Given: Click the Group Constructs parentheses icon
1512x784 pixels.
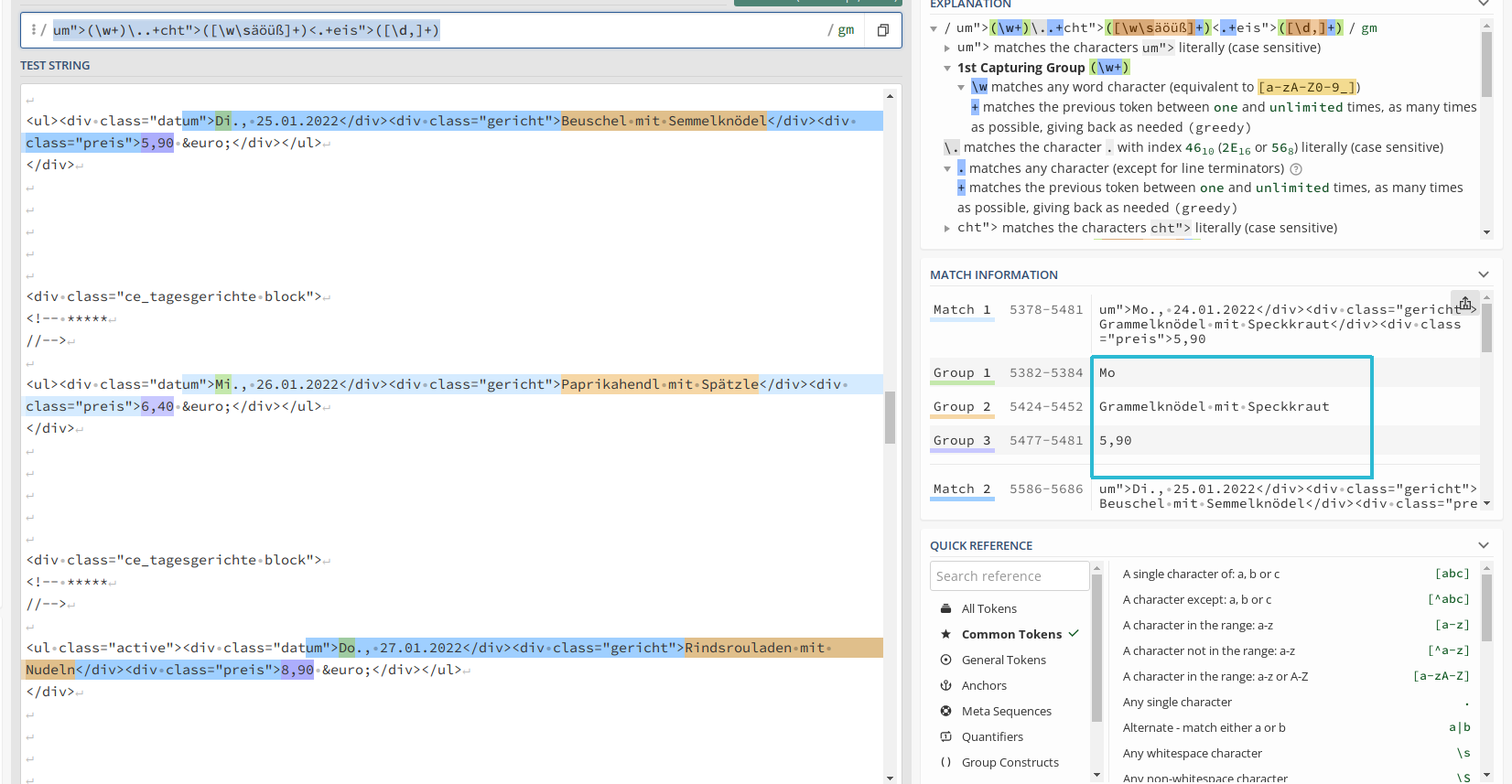Looking at the screenshot, I should tap(945, 762).
